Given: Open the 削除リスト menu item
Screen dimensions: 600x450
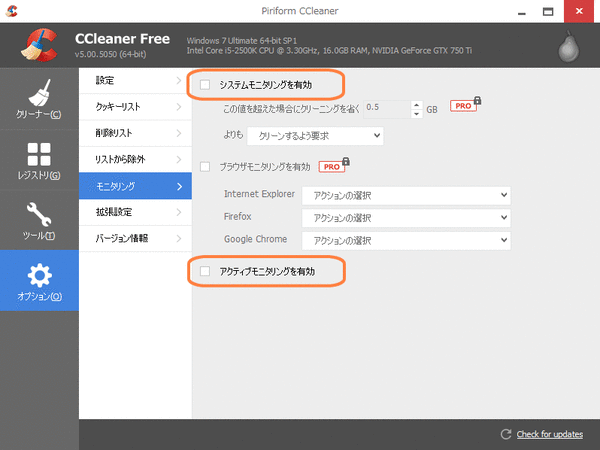Looking at the screenshot, I should click(135, 133).
